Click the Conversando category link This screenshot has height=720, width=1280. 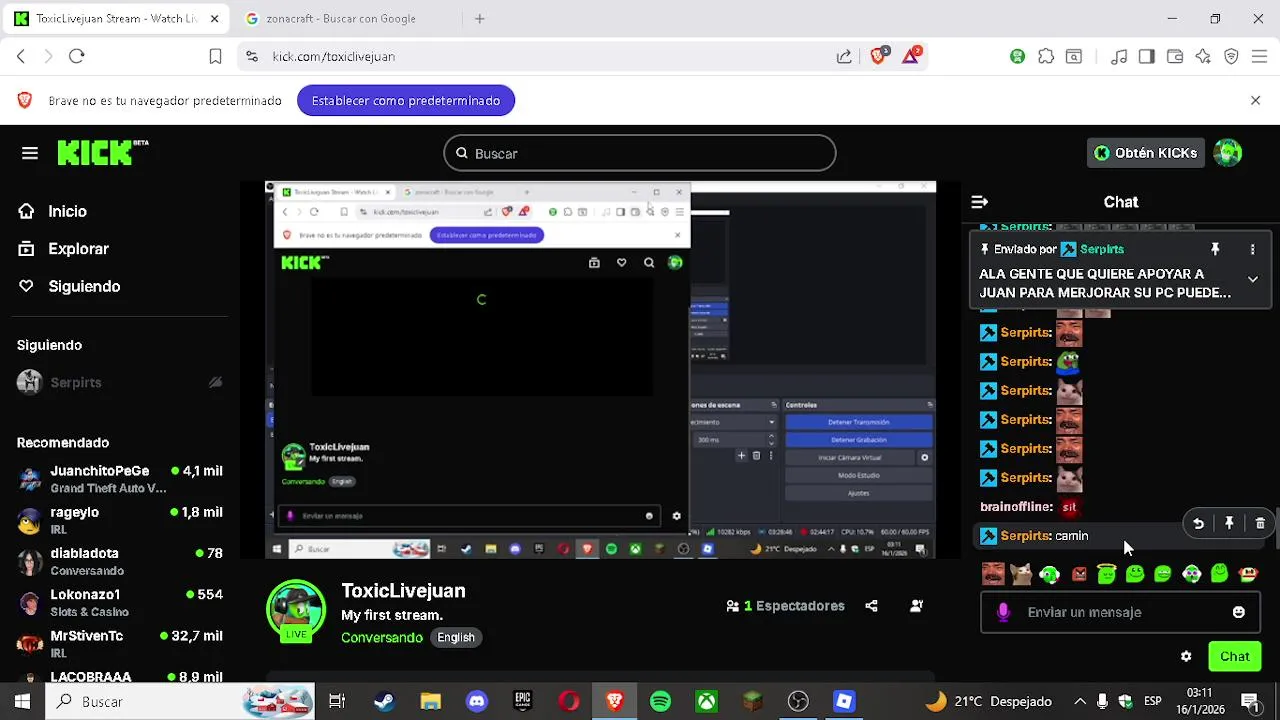[x=382, y=637]
